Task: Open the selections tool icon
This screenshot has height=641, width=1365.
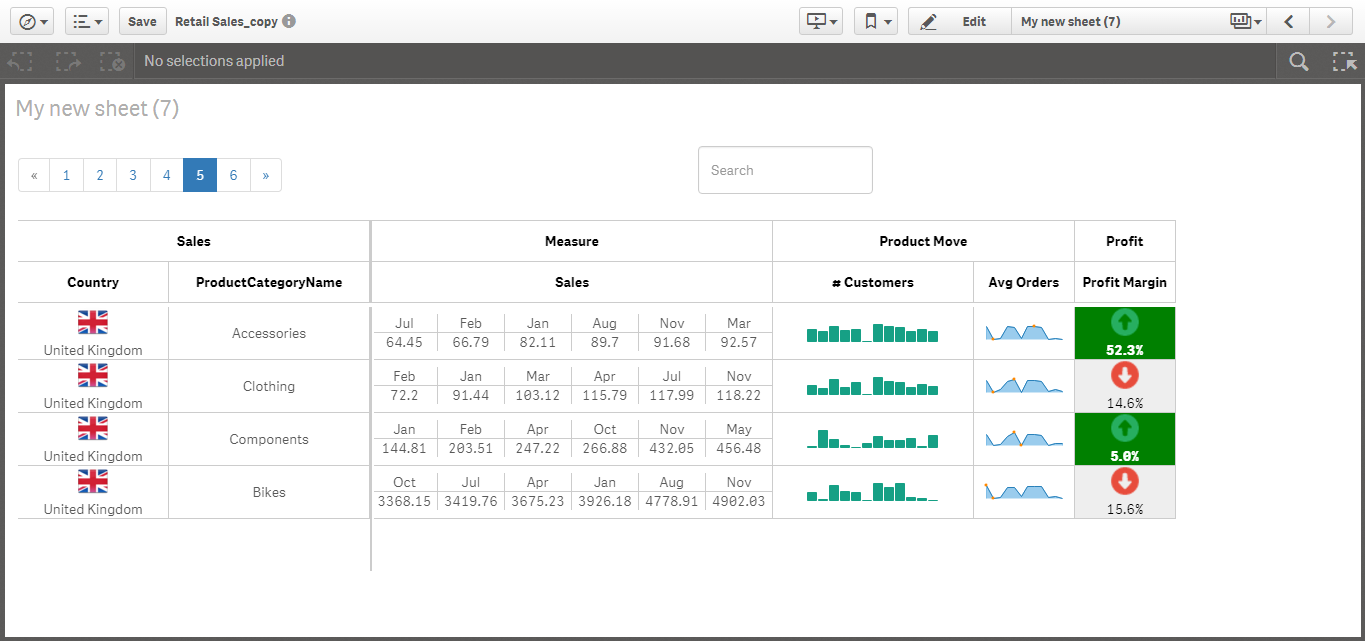Action: click(x=1343, y=61)
